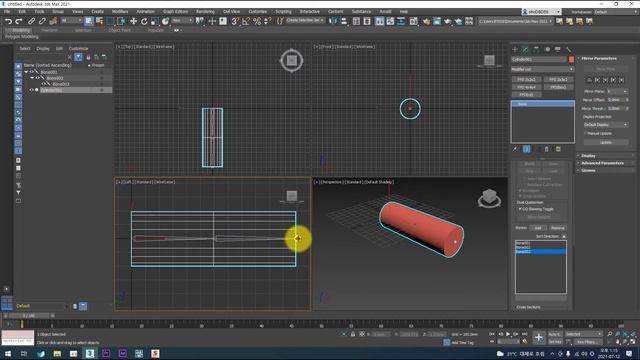Click the Remove modifier trash icon
This screenshot has width=640, height=360.
click(547, 149)
